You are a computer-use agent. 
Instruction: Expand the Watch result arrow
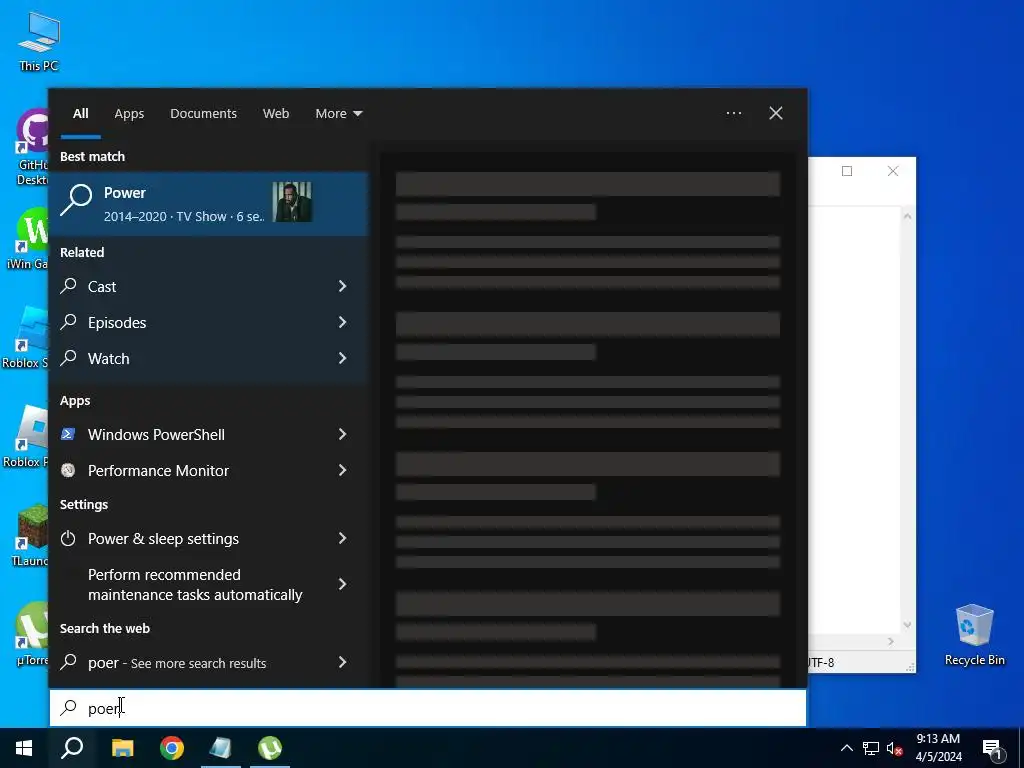coord(342,358)
